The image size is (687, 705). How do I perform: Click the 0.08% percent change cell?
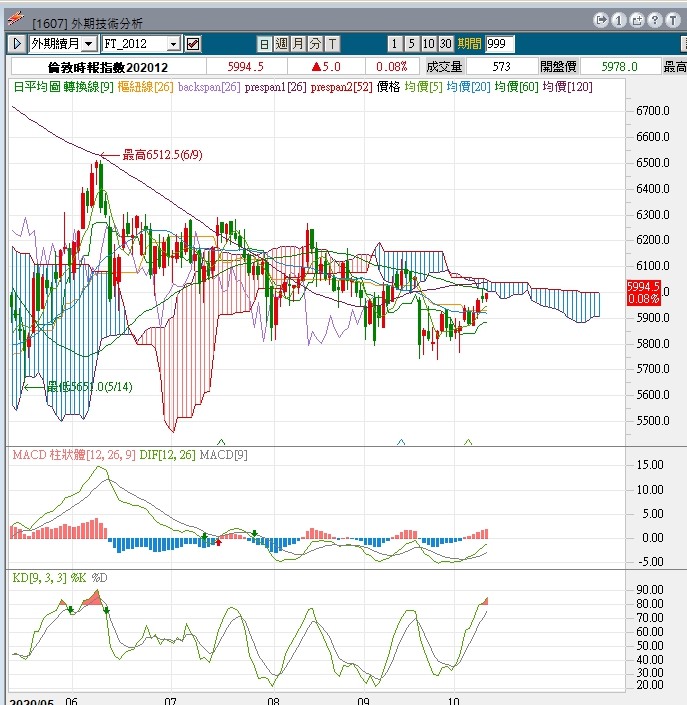pos(392,67)
